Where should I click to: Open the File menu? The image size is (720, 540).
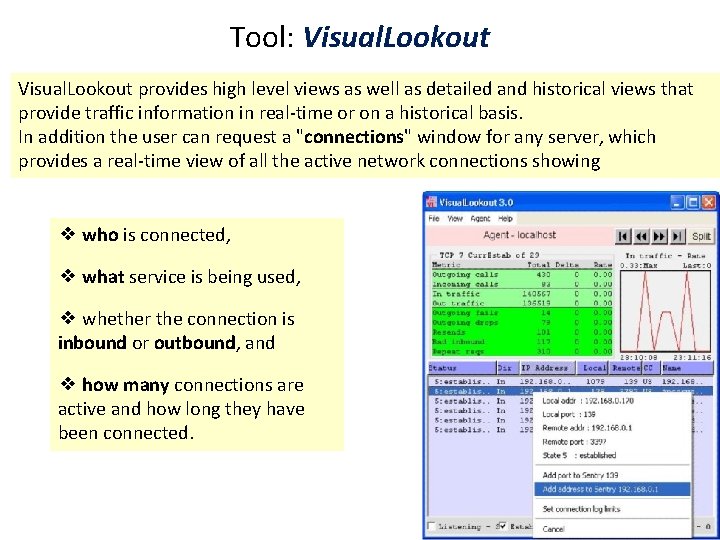pos(433,219)
